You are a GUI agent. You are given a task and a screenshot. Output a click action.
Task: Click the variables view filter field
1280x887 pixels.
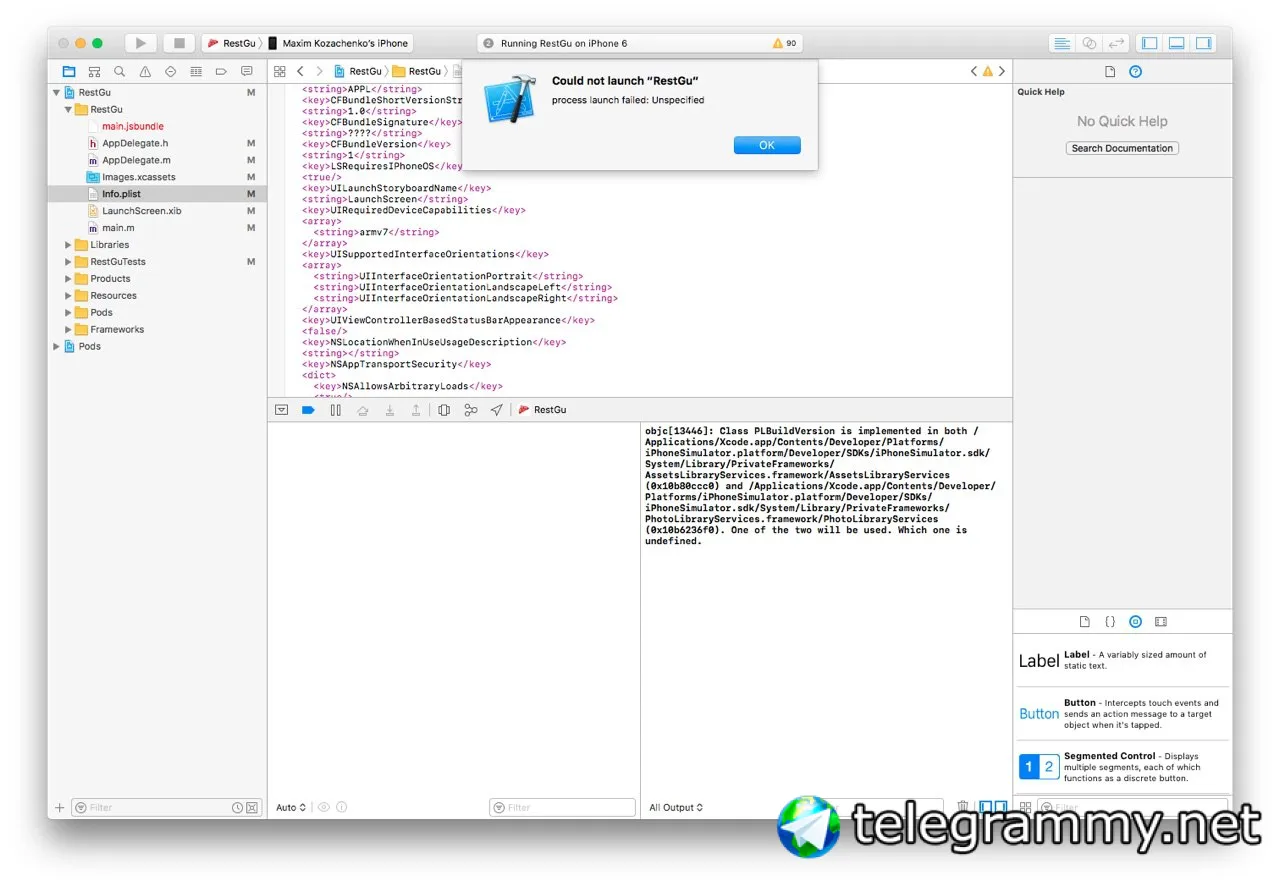pyautogui.click(x=563, y=807)
